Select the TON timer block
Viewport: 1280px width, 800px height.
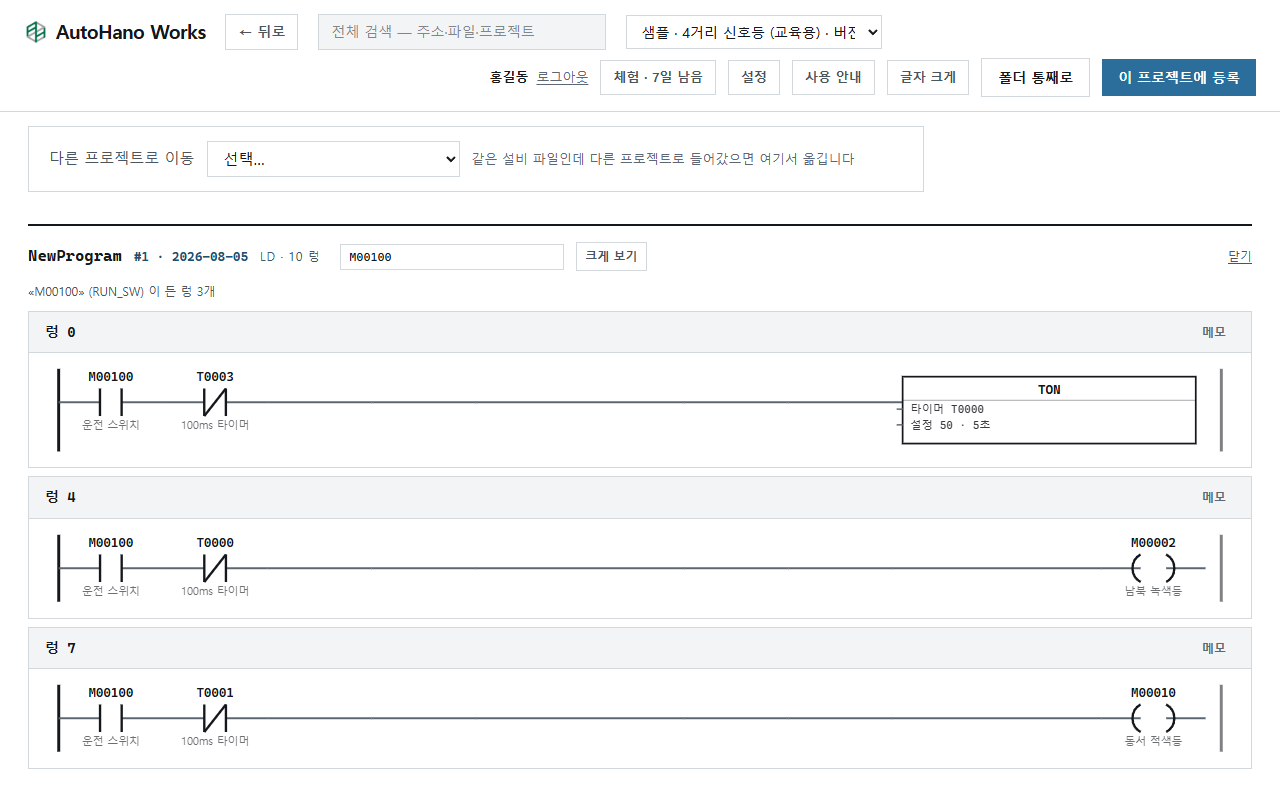[1049, 410]
